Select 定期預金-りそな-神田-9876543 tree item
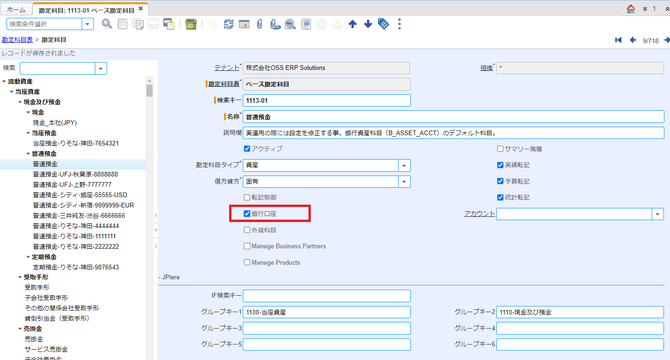This screenshot has width=670, height=360. pyautogui.click(x=76, y=267)
